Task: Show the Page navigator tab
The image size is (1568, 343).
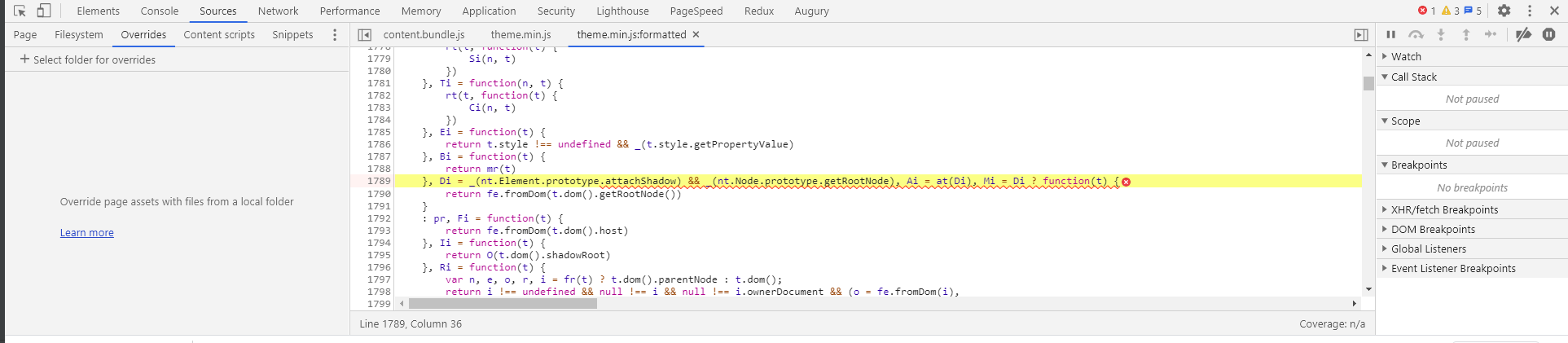Action: pyautogui.click(x=25, y=34)
